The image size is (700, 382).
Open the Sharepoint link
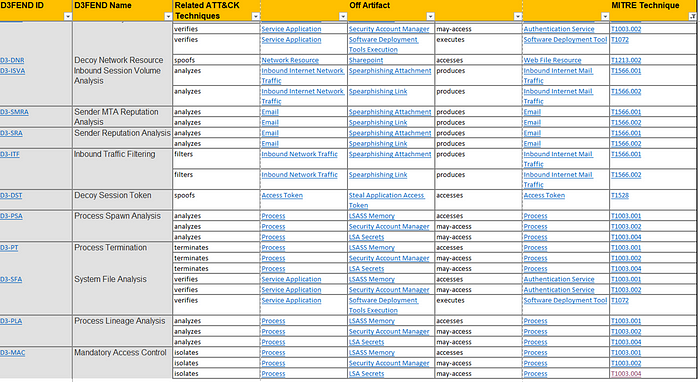tap(366, 60)
